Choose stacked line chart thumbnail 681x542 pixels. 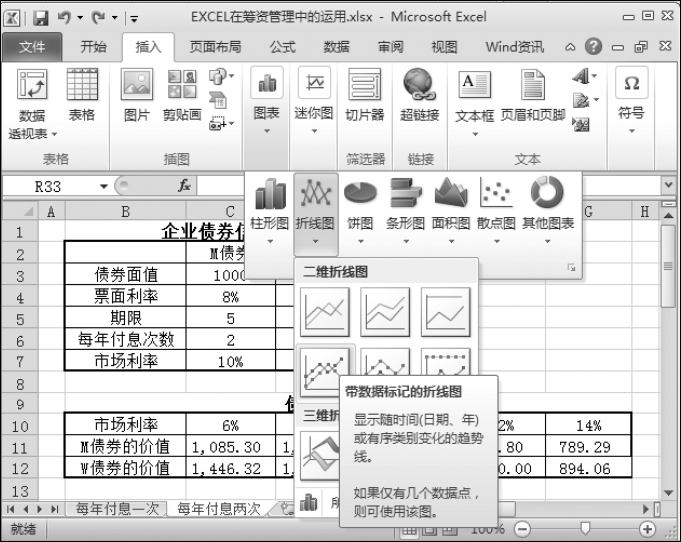[385, 312]
